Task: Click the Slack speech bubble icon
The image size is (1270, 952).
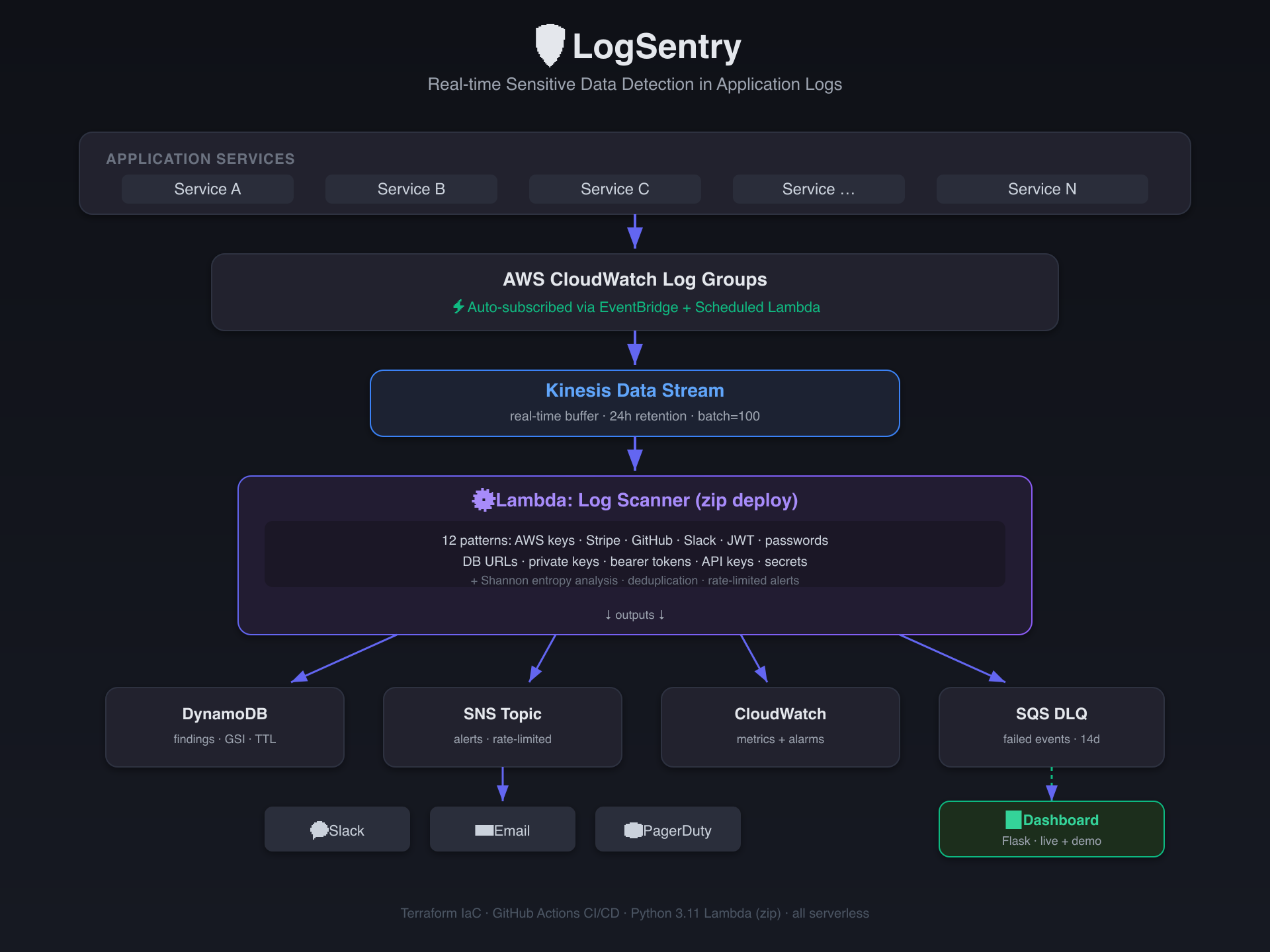Action: click(x=319, y=830)
